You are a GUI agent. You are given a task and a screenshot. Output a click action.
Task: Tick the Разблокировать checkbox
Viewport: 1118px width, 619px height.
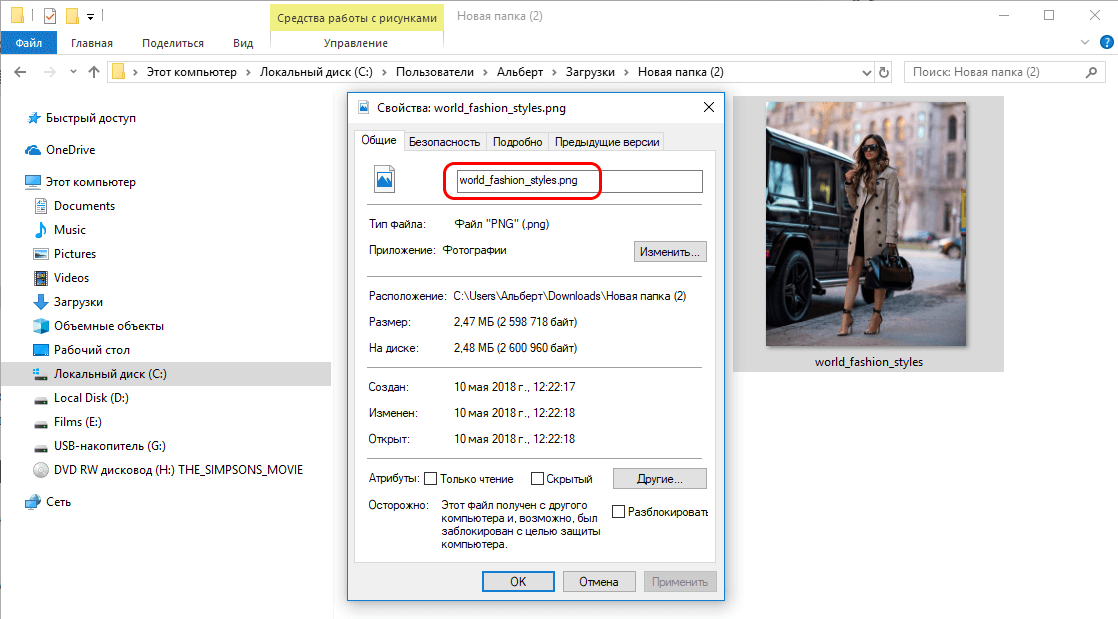[618, 511]
